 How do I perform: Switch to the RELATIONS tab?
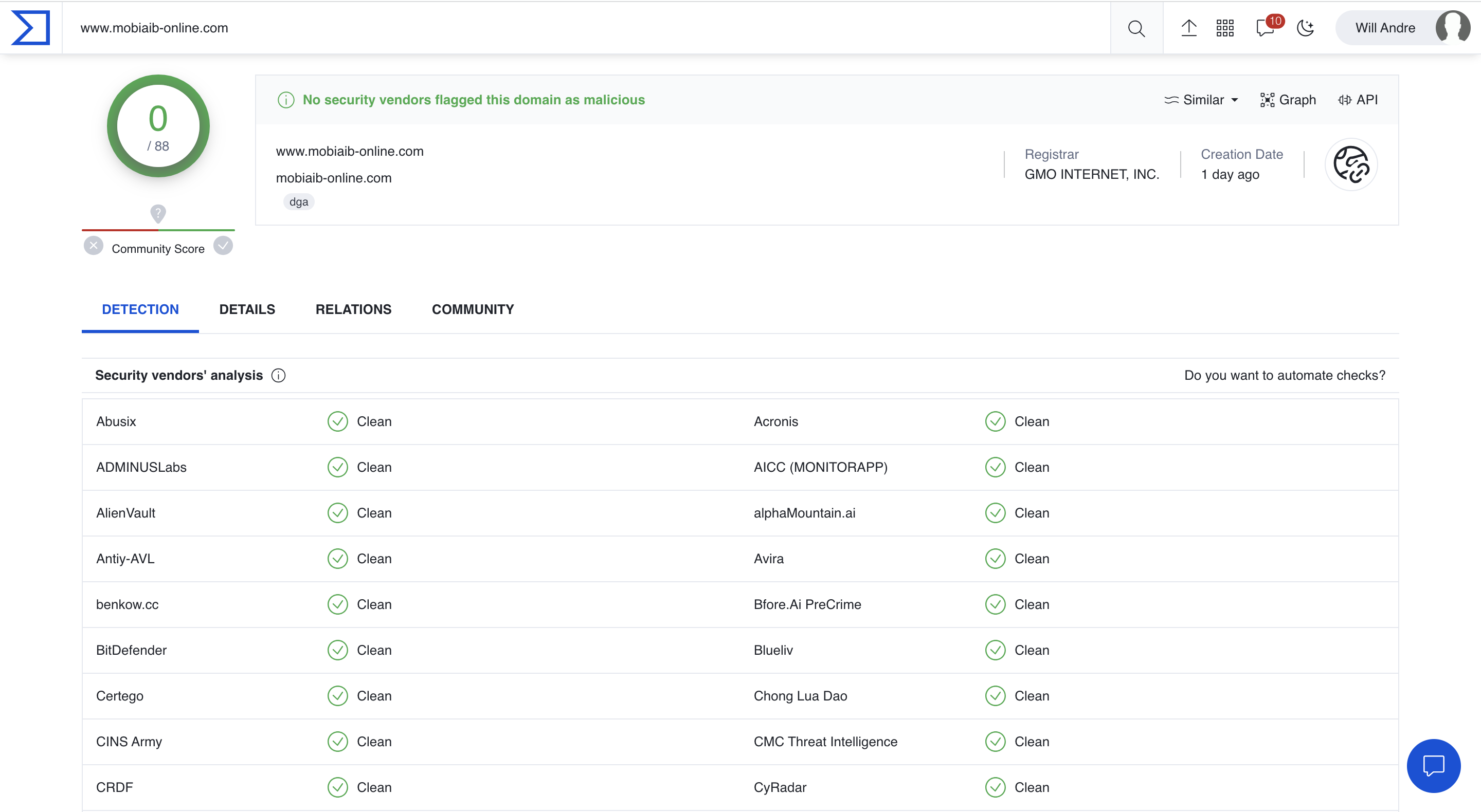point(354,309)
